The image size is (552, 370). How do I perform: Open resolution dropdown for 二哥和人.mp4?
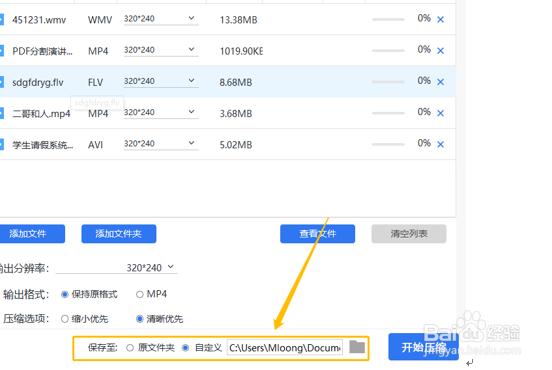click(161, 112)
